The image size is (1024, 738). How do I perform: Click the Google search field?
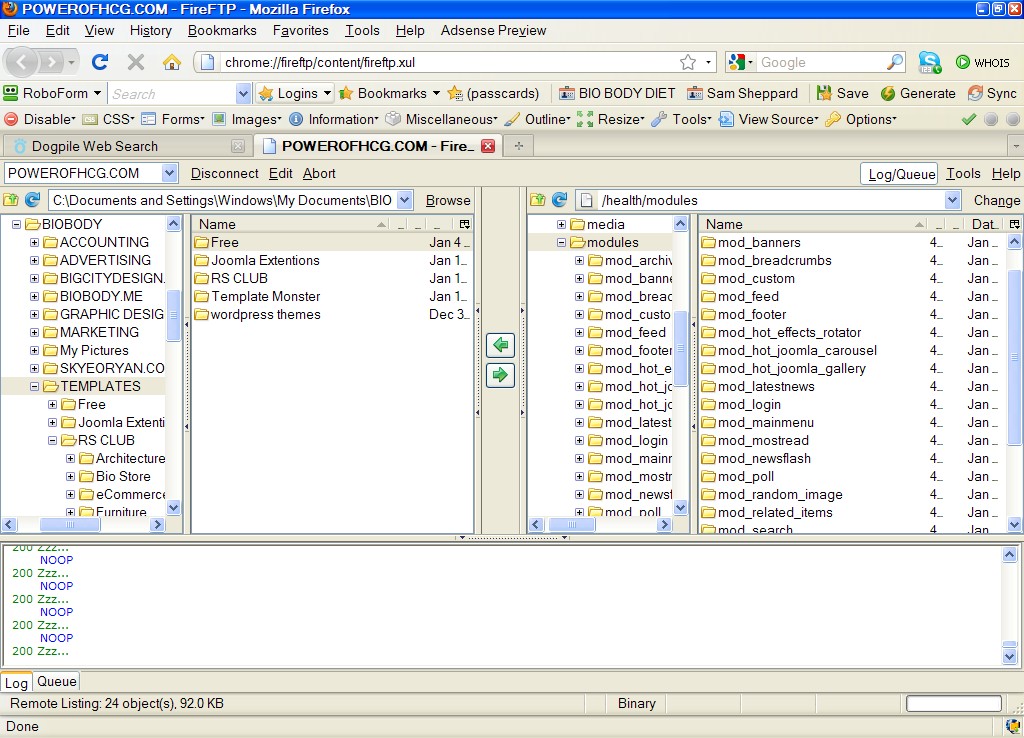822,62
